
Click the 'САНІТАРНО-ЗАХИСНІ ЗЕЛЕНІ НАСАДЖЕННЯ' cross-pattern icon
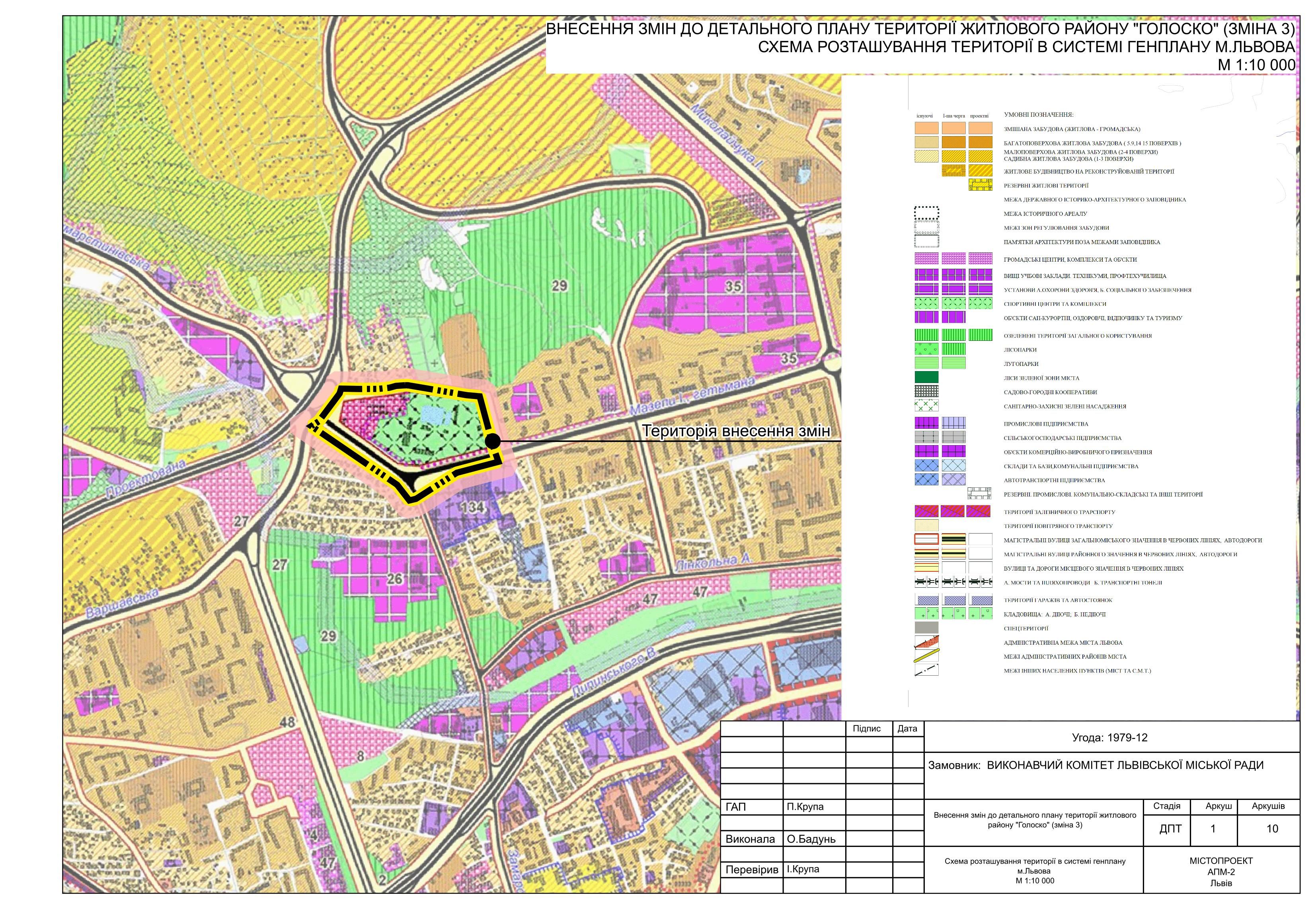pos(926,405)
